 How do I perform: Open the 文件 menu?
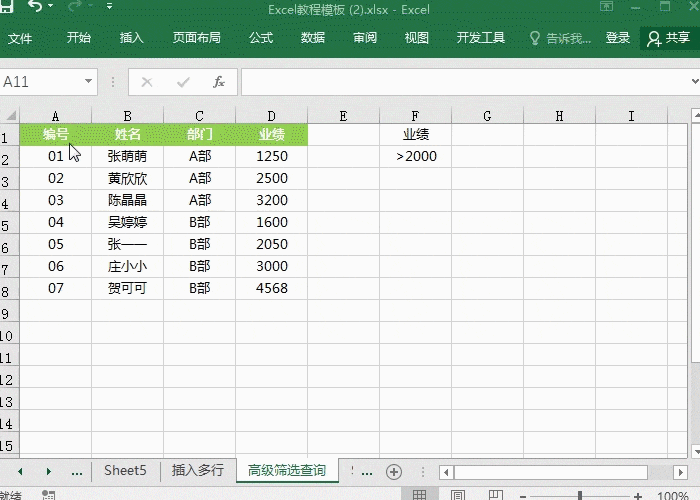pyautogui.click(x=20, y=38)
